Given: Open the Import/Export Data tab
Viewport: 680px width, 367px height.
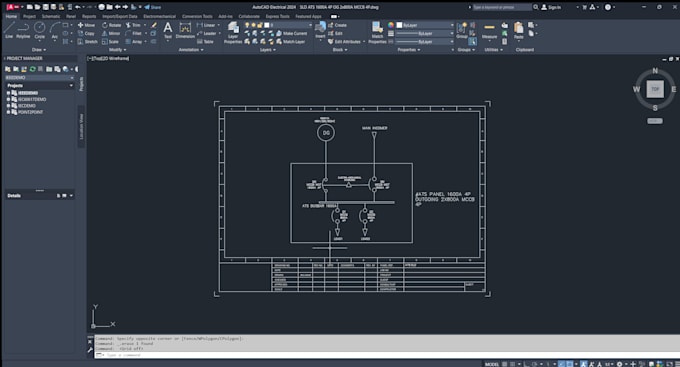Looking at the screenshot, I should (x=120, y=16).
